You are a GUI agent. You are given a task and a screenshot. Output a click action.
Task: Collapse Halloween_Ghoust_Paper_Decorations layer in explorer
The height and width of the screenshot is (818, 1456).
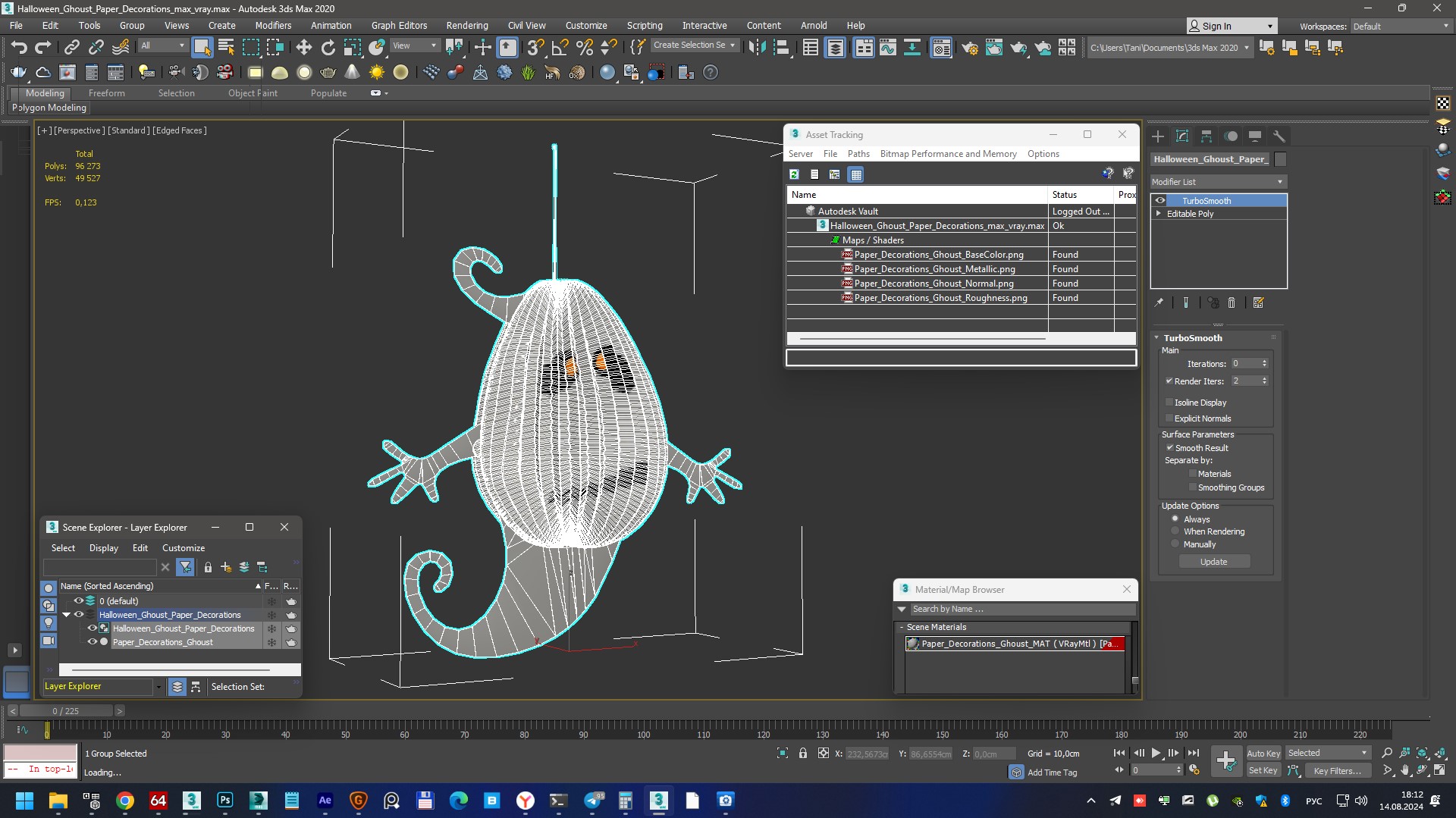click(x=67, y=615)
